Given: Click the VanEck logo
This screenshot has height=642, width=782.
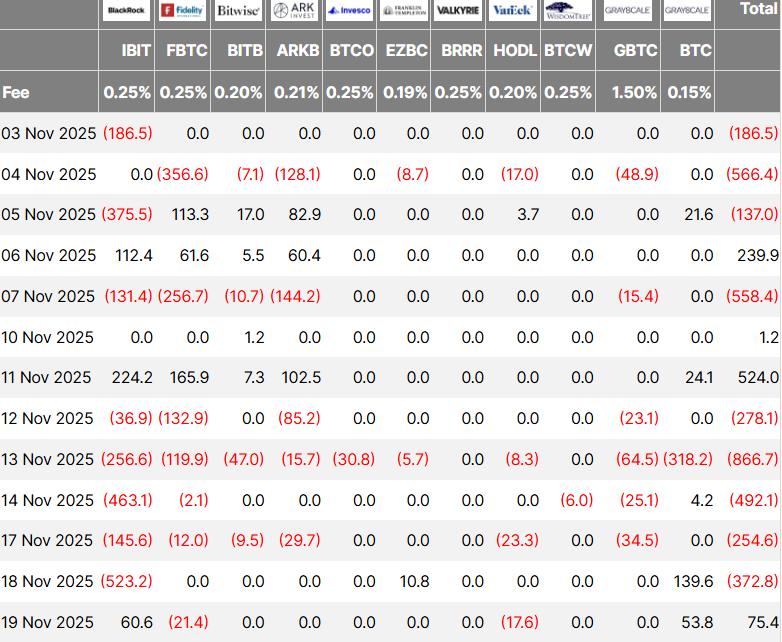Looking at the screenshot, I should tap(513, 11).
